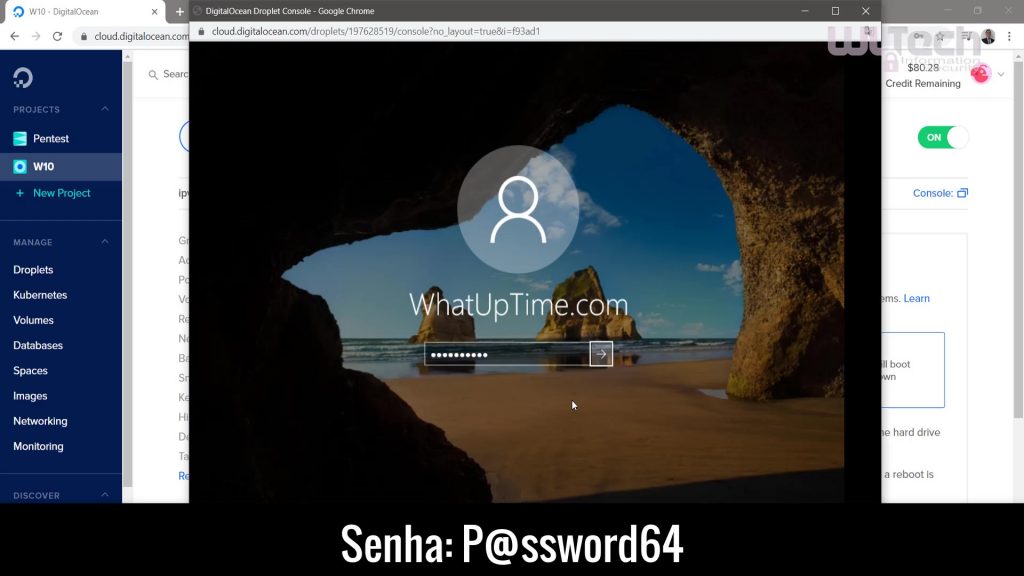The height and width of the screenshot is (576, 1024).
Task: Open Databases in the sidebar
Action: pos(38,345)
